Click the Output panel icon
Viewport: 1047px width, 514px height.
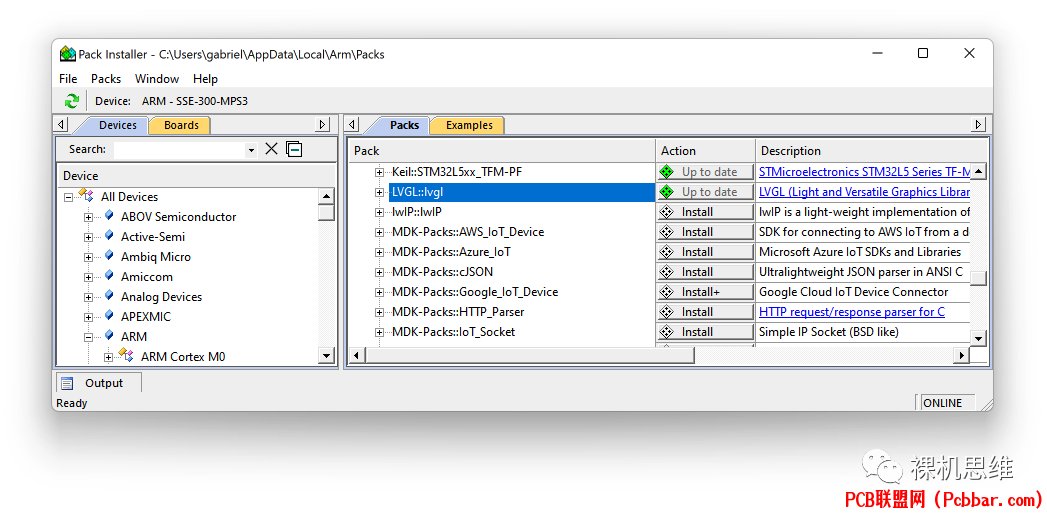[67, 383]
